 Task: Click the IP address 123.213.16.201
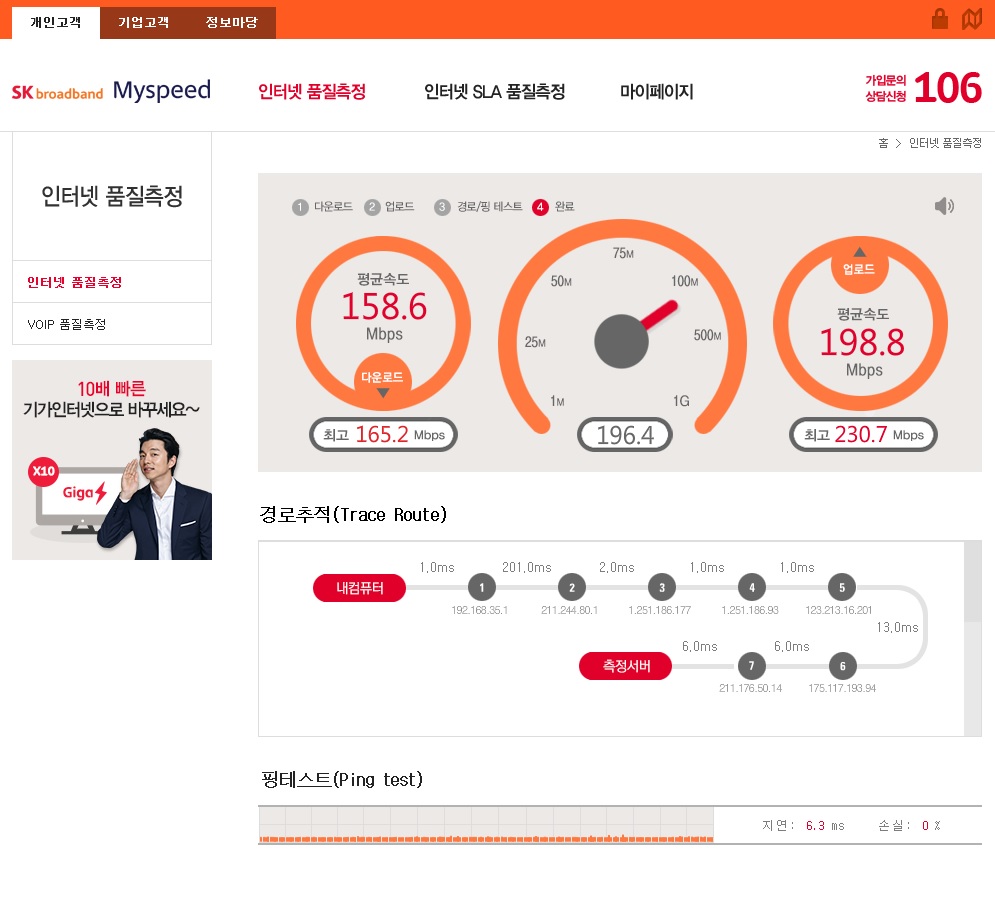839,610
